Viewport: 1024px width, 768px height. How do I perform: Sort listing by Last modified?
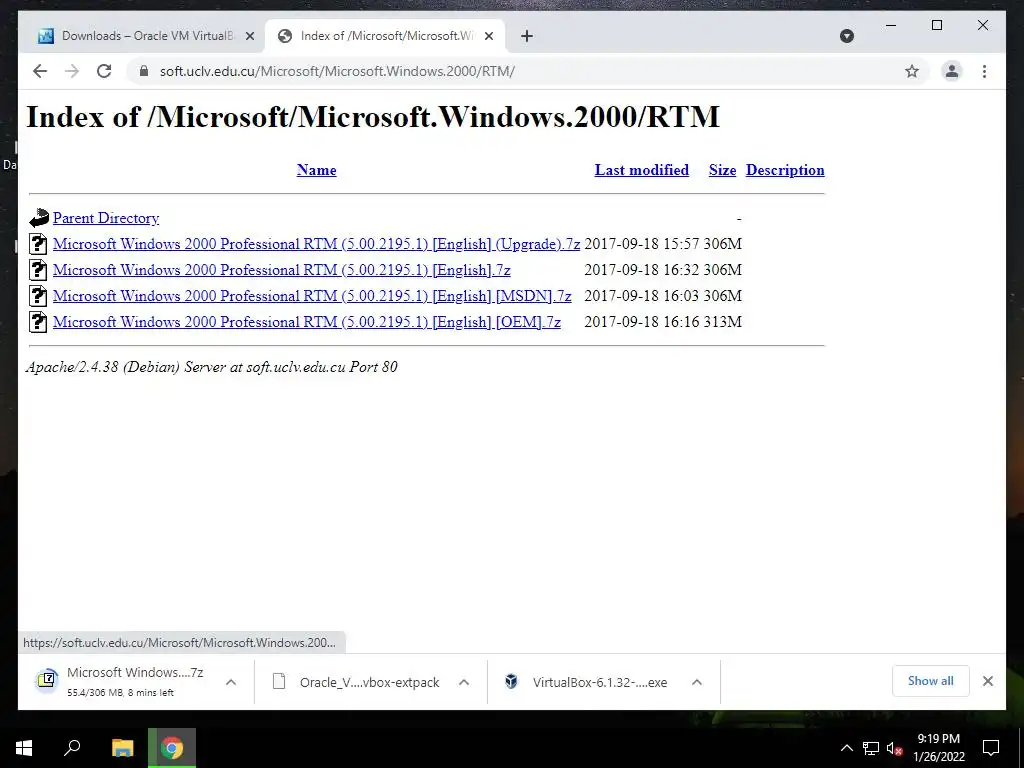click(641, 170)
